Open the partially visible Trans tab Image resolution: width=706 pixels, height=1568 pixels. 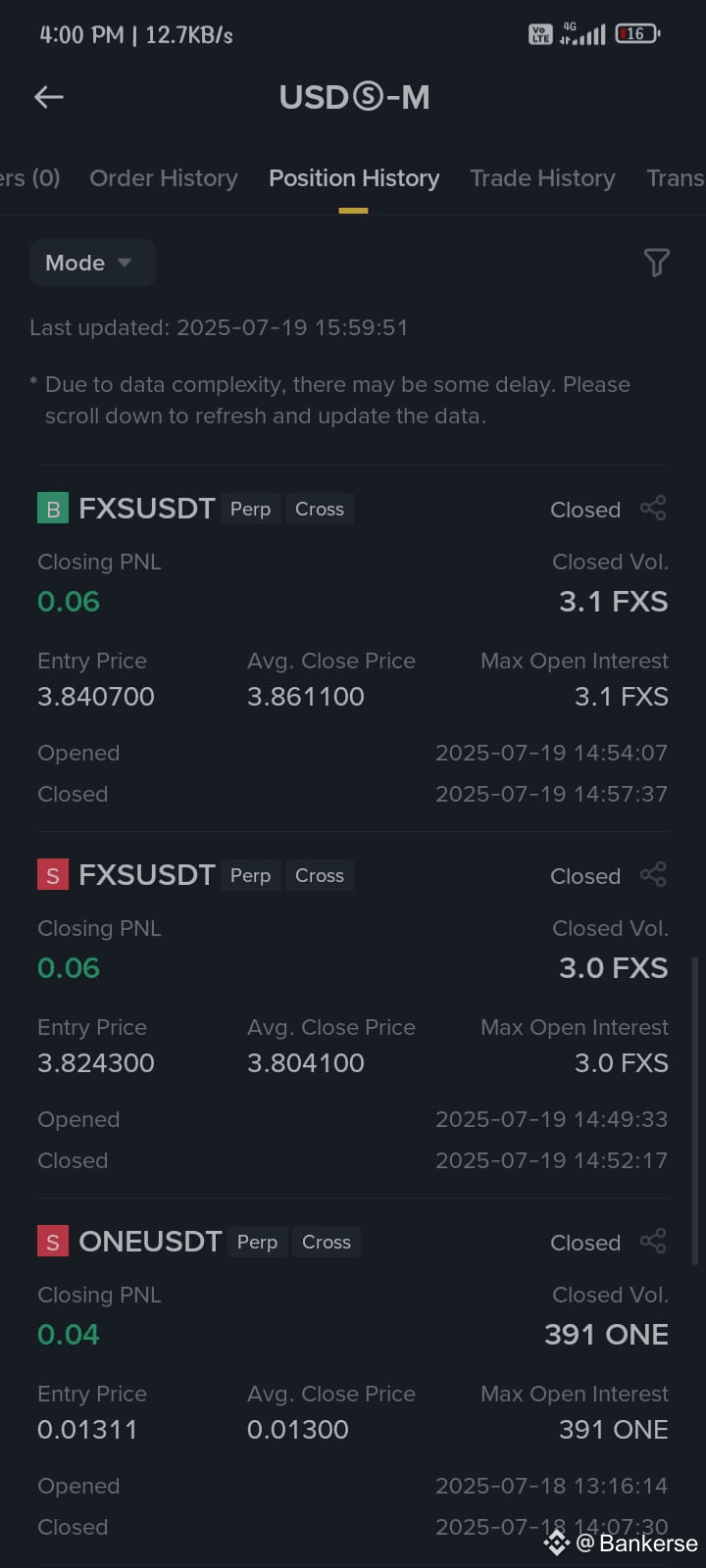pyautogui.click(x=676, y=178)
